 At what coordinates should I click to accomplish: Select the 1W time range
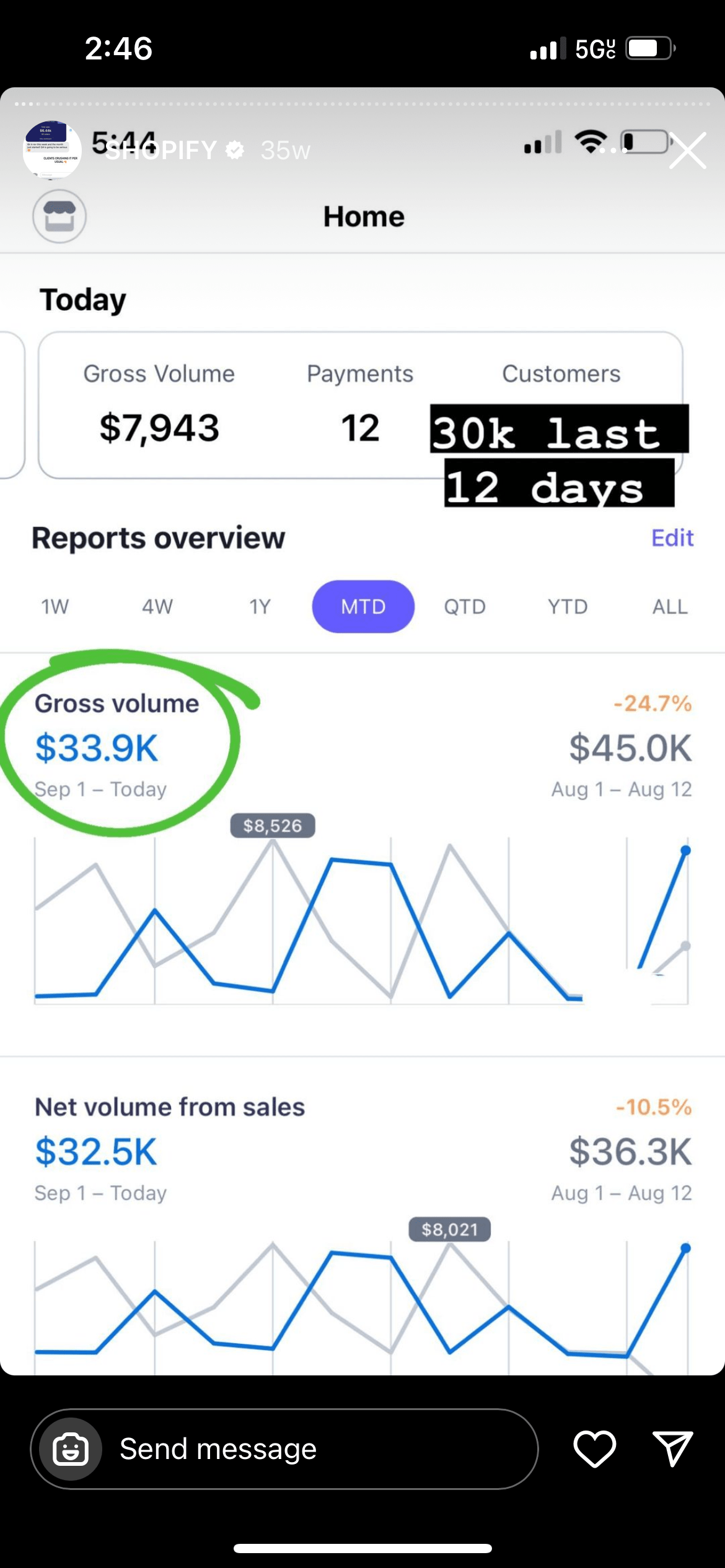coord(55,607)
